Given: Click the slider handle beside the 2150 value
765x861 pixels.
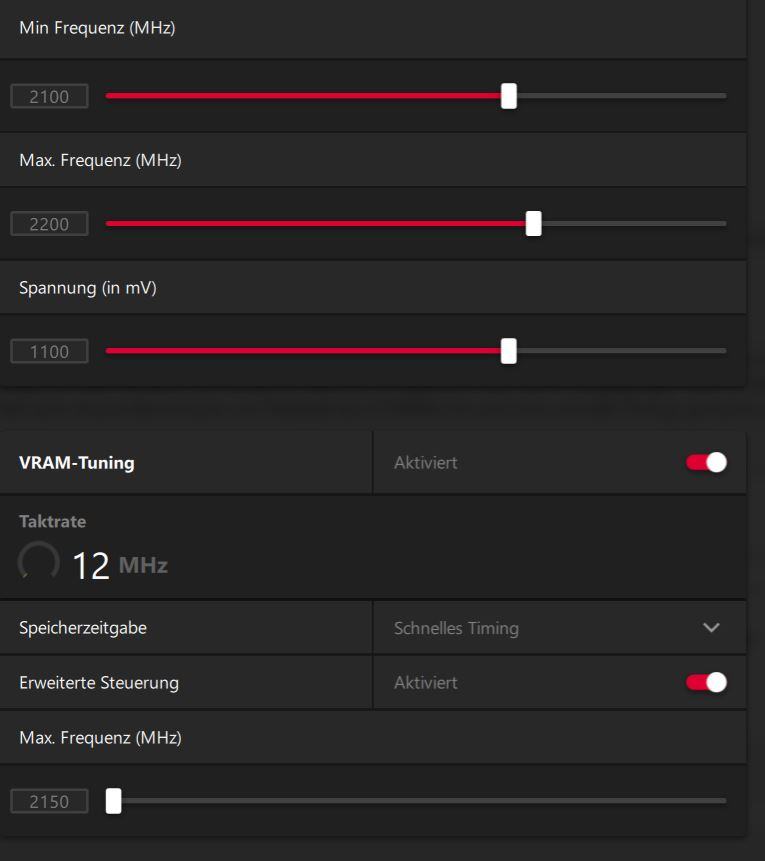Looking at the screenshot, I should [x=114, y=801].
